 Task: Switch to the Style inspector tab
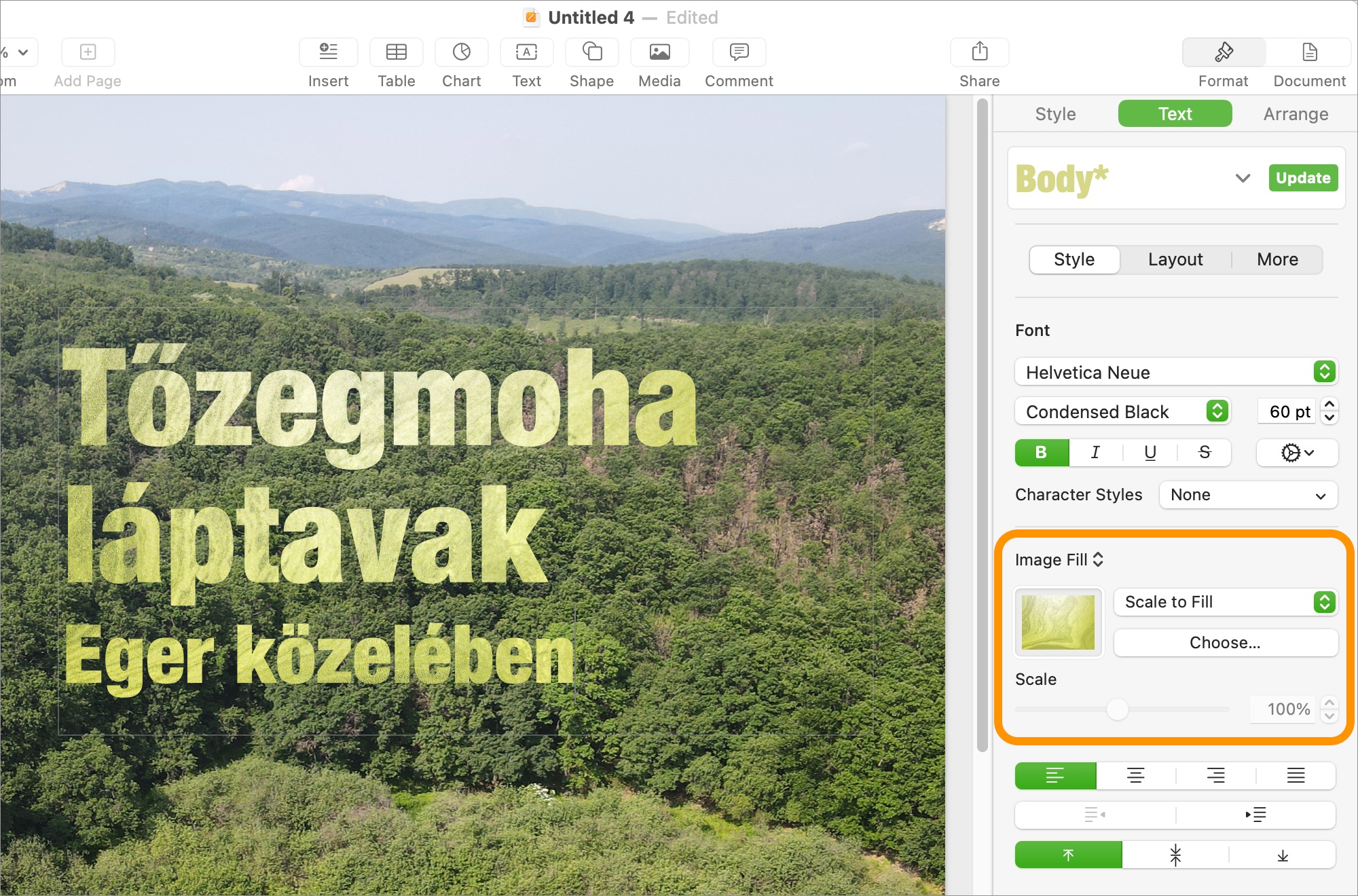pos(1055,114)
